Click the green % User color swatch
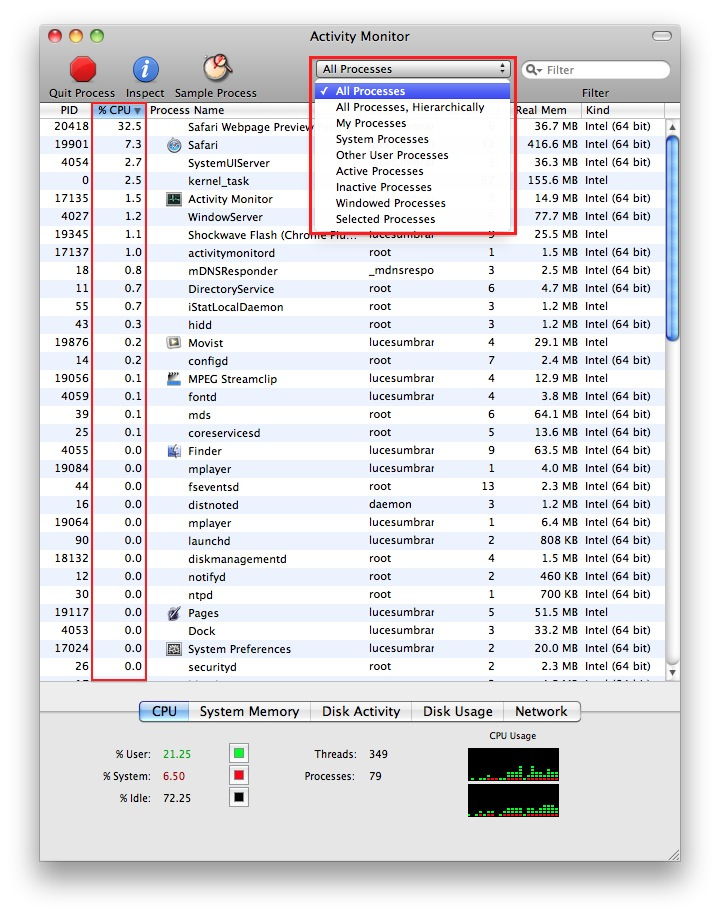720x916 pixels. [238, 753]
